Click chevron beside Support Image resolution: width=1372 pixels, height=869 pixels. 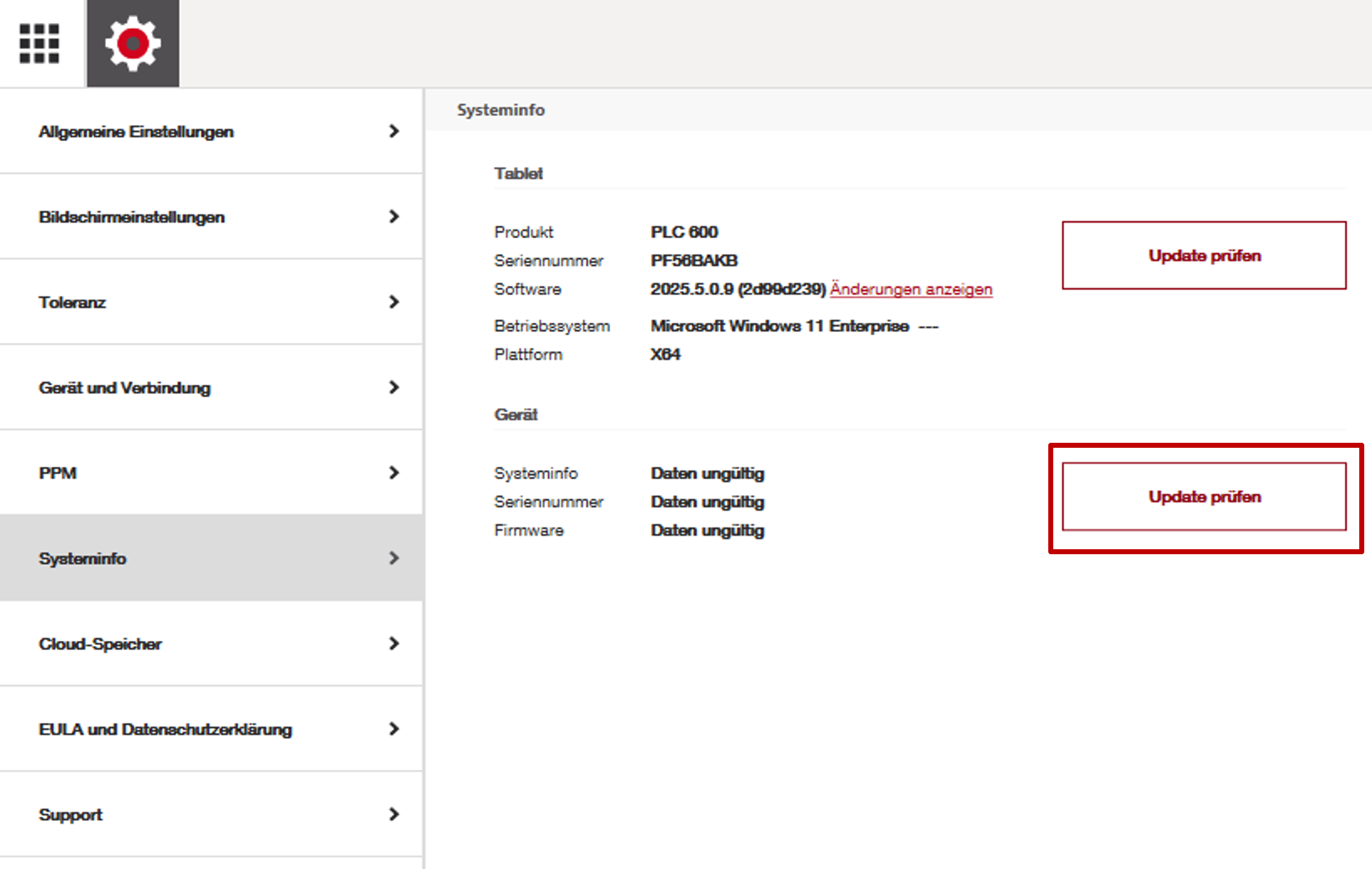point(394,815)
